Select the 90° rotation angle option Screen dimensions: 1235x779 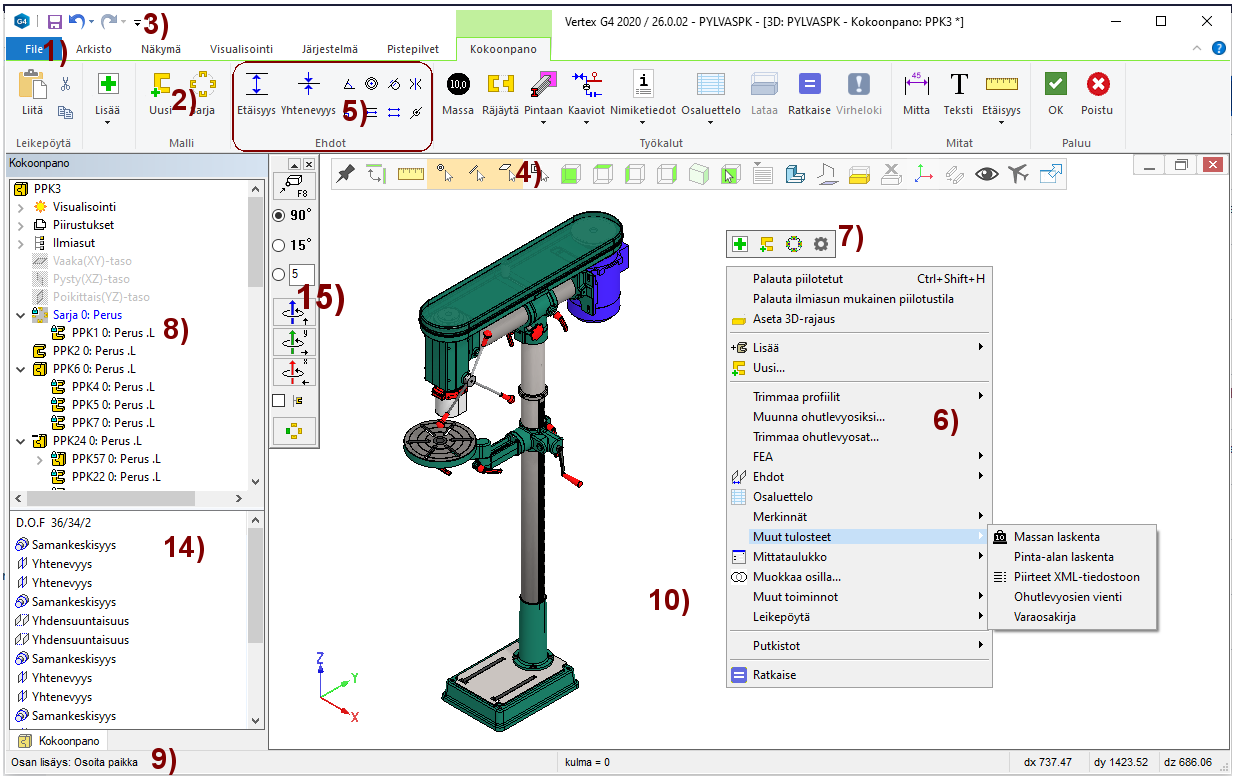tap(279, 215)
